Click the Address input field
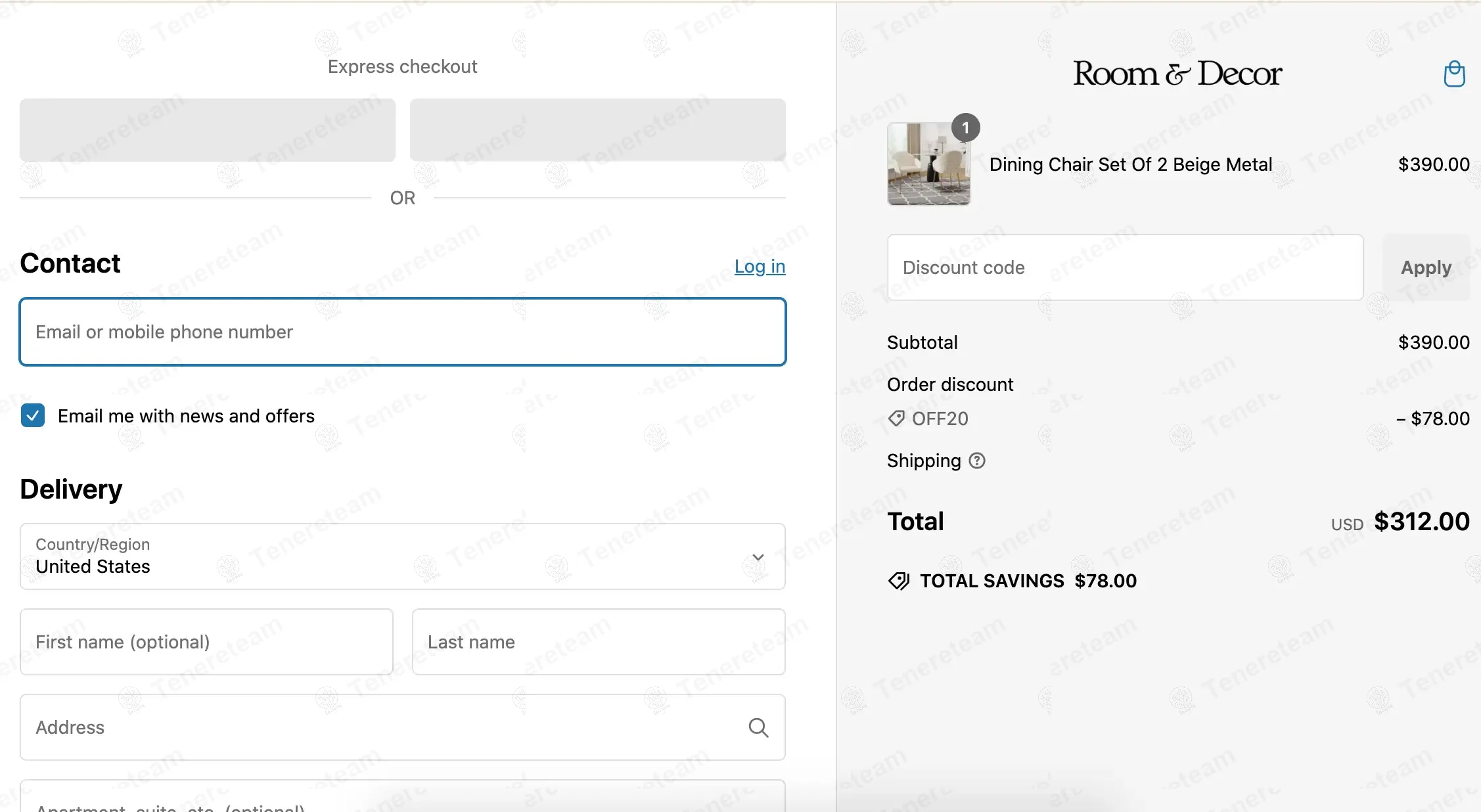 coord(381,727)
